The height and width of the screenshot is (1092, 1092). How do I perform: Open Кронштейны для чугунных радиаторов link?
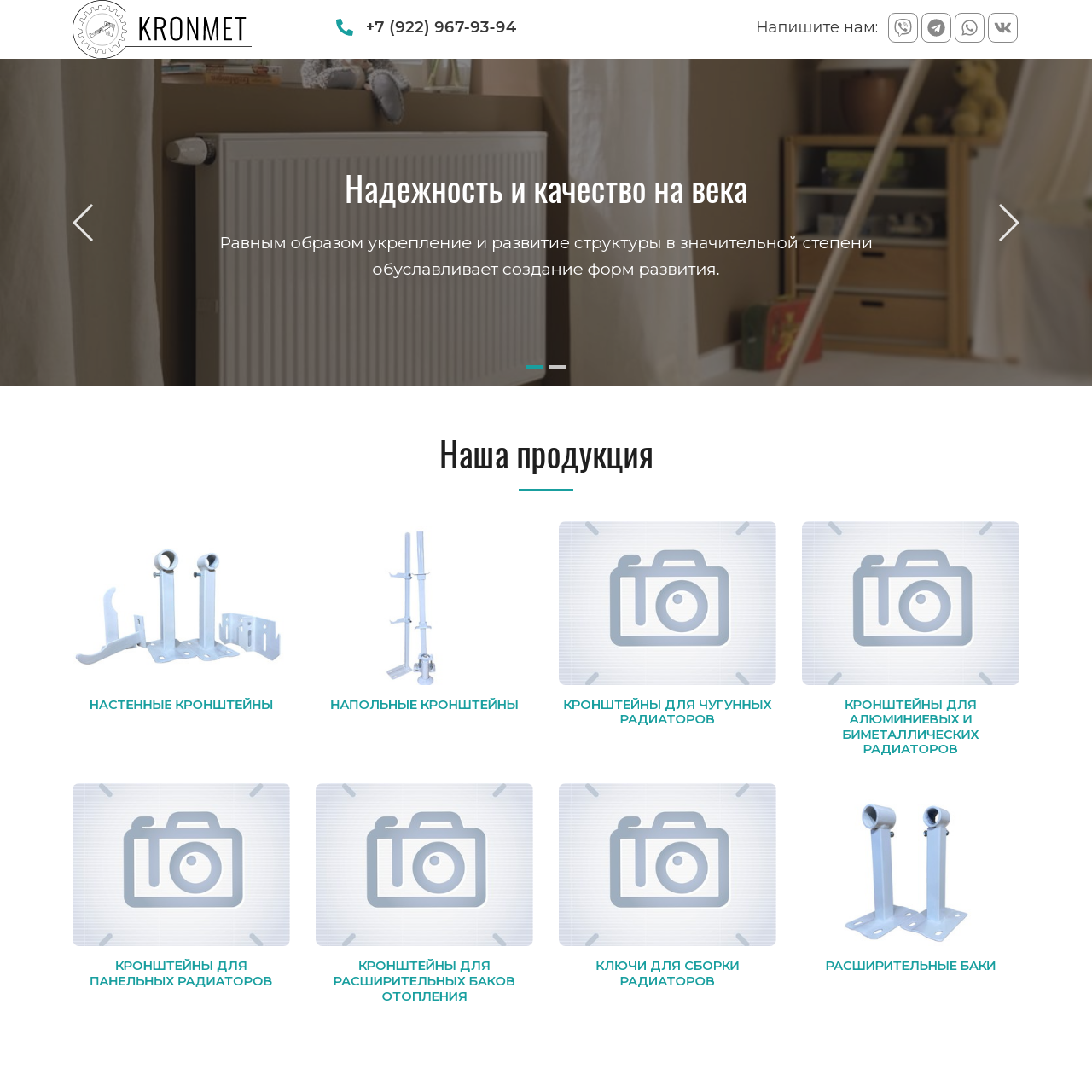[x=667, y=712]
